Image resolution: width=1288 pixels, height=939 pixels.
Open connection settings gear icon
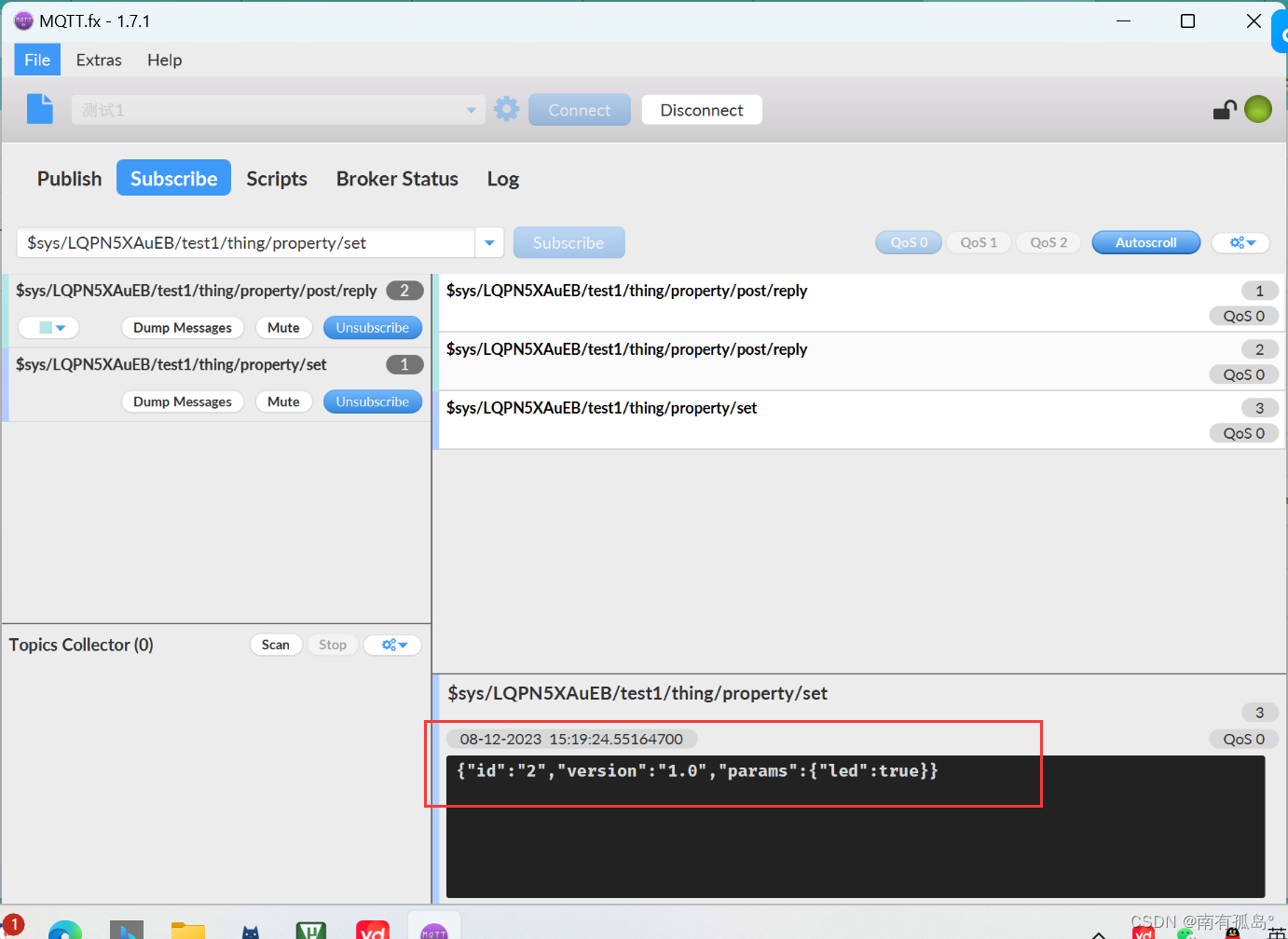pyautogui.click(x=506, y=109)
